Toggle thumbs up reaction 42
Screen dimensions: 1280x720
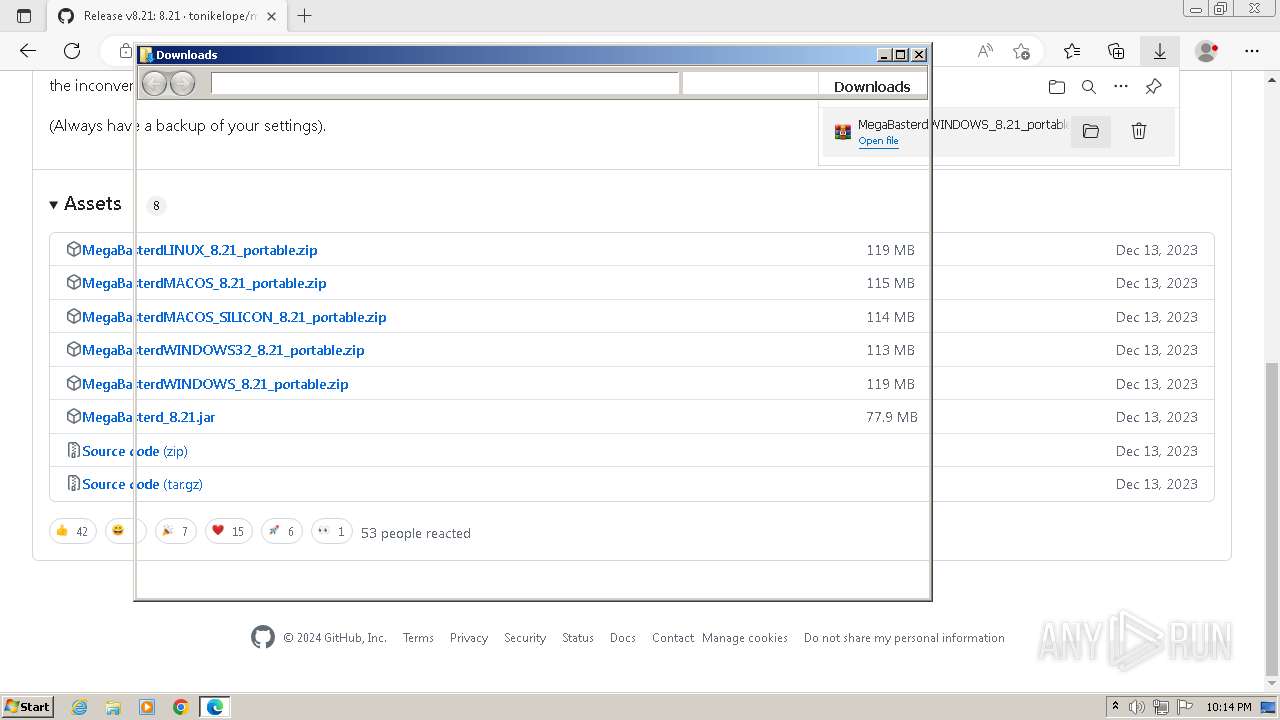(73, 531)
